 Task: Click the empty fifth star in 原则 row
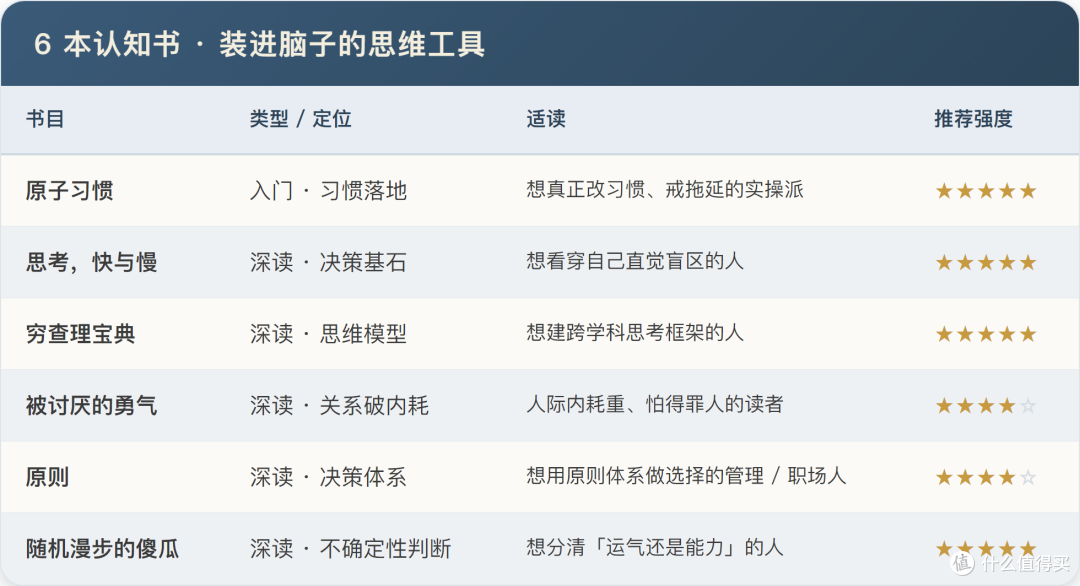(x=1028, y=477)
